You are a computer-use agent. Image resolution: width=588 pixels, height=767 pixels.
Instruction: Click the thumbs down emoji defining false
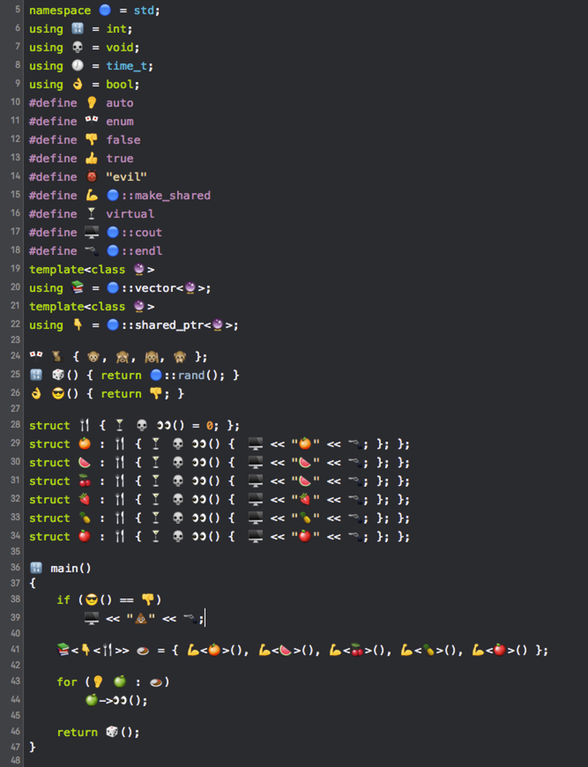click(x=91, y=140)
